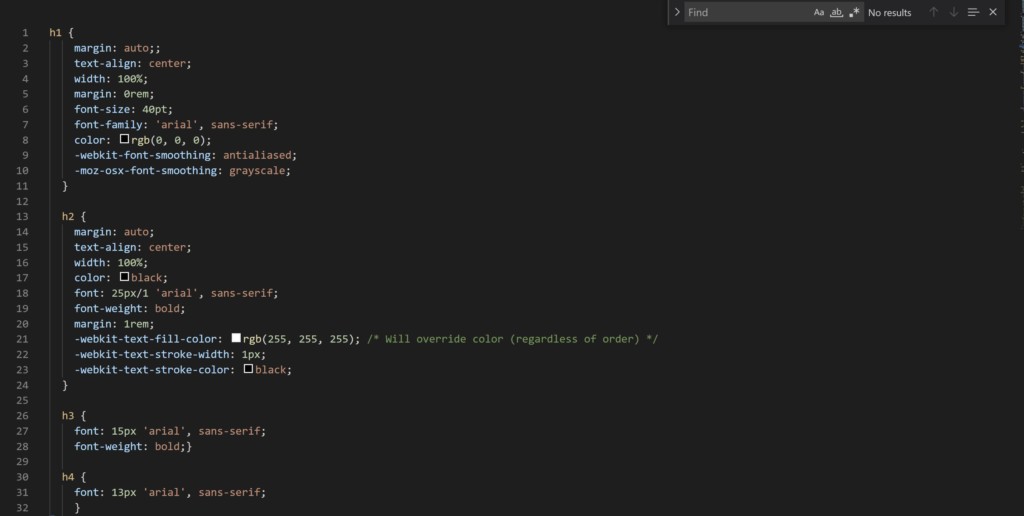Close the Find widget
Viewport: 1024px width, 516px height.
click(x=993, y=12)
